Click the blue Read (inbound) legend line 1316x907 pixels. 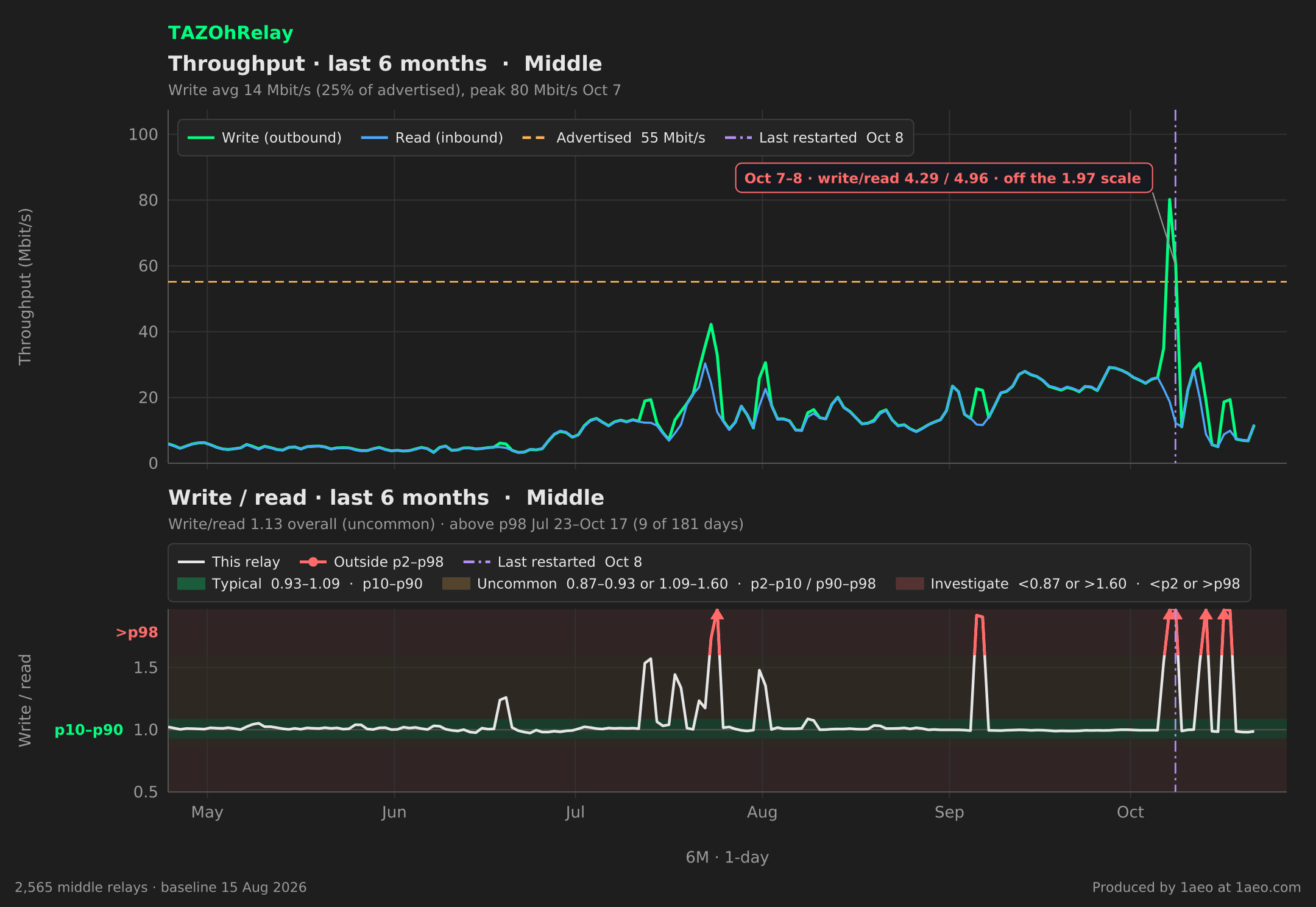374,138
